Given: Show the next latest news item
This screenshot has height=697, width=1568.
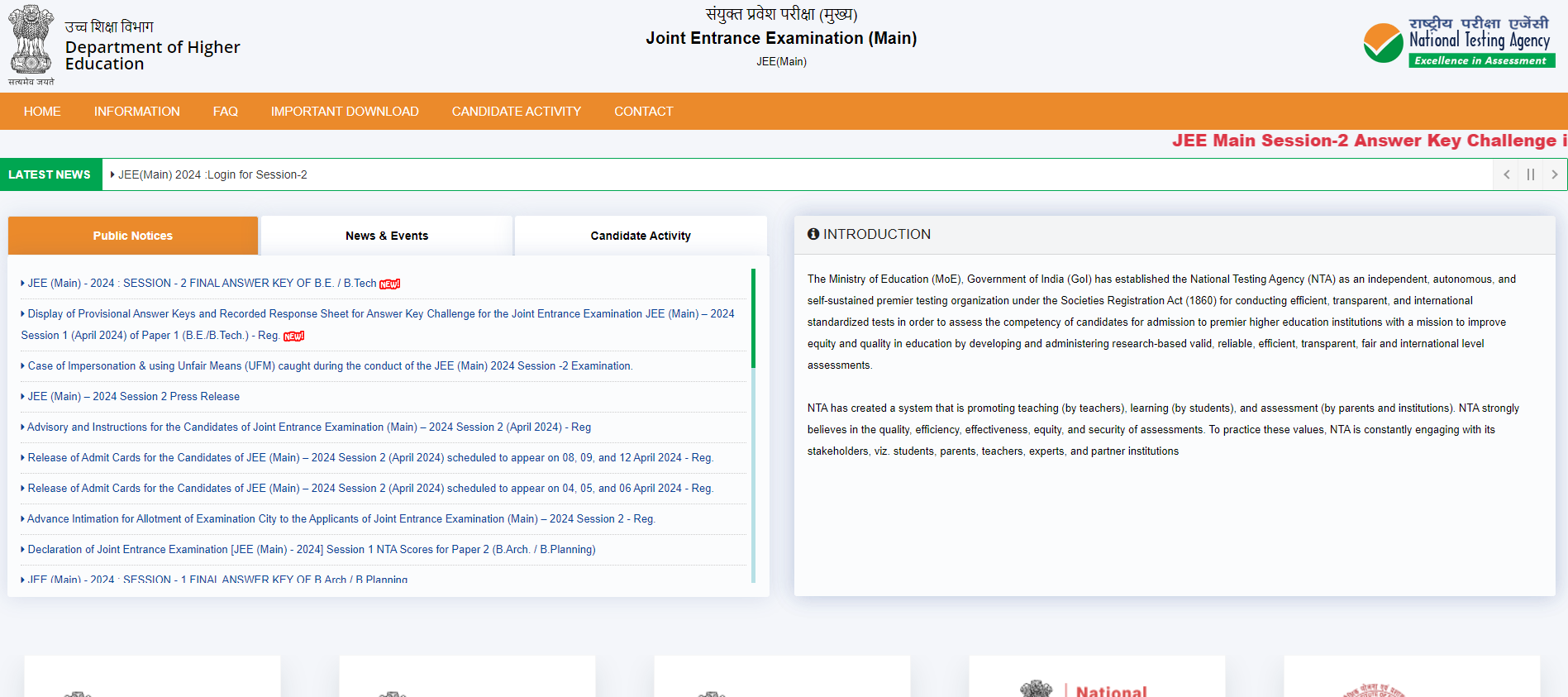Looking at the screenshot, I should [x=1554, y=174].
